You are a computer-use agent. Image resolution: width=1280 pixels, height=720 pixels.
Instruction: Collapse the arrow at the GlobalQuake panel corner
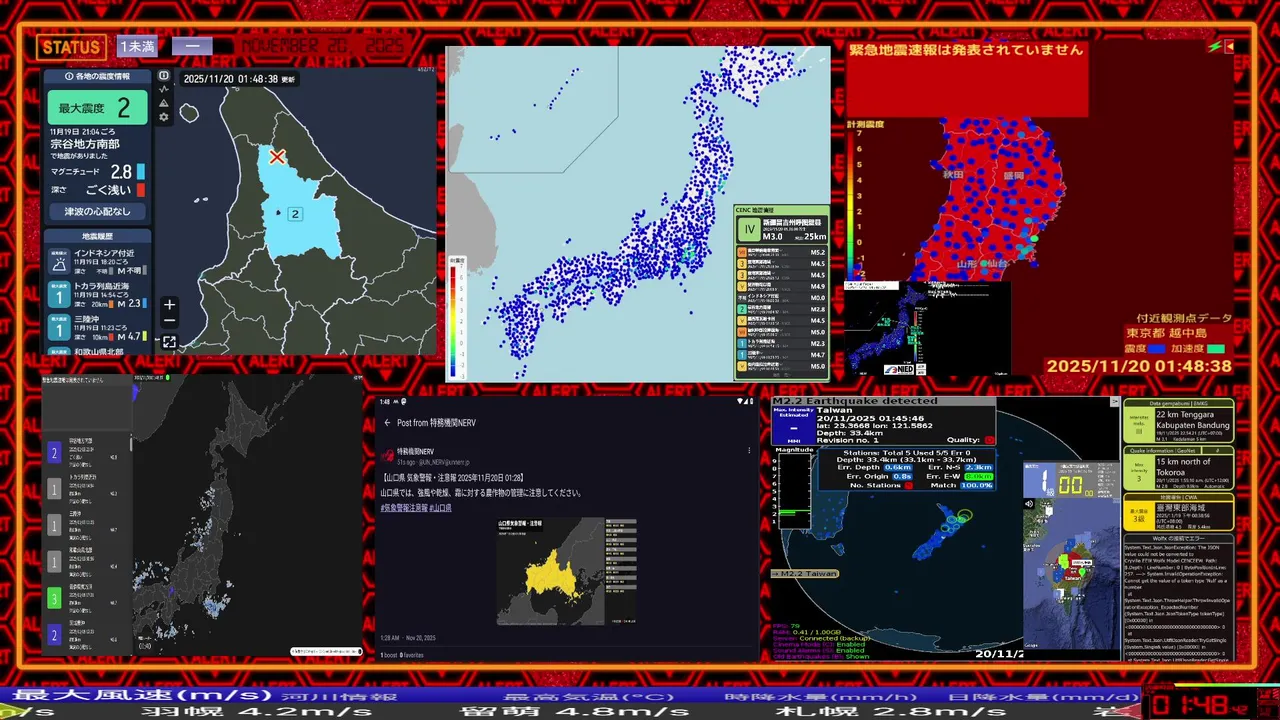coord(1115,402)
